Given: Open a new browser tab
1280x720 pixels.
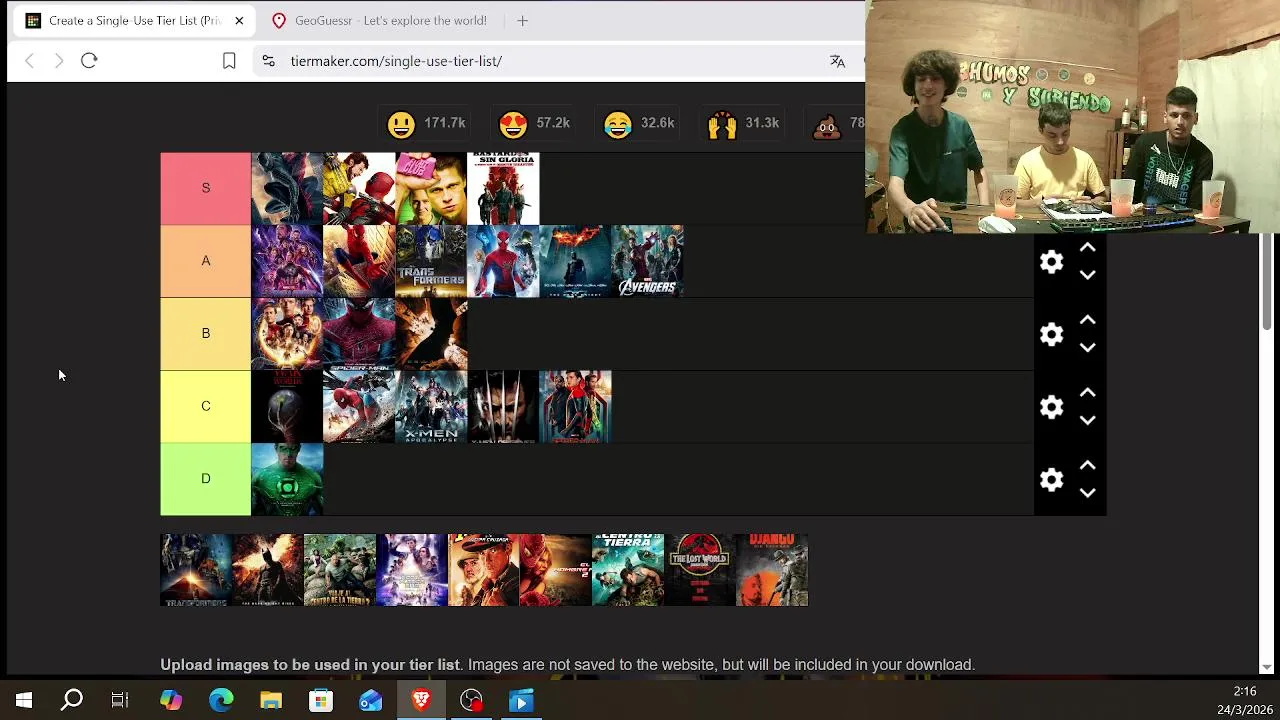Looking at the screenshot, I should pyautogui.click(x=522, y=20).
